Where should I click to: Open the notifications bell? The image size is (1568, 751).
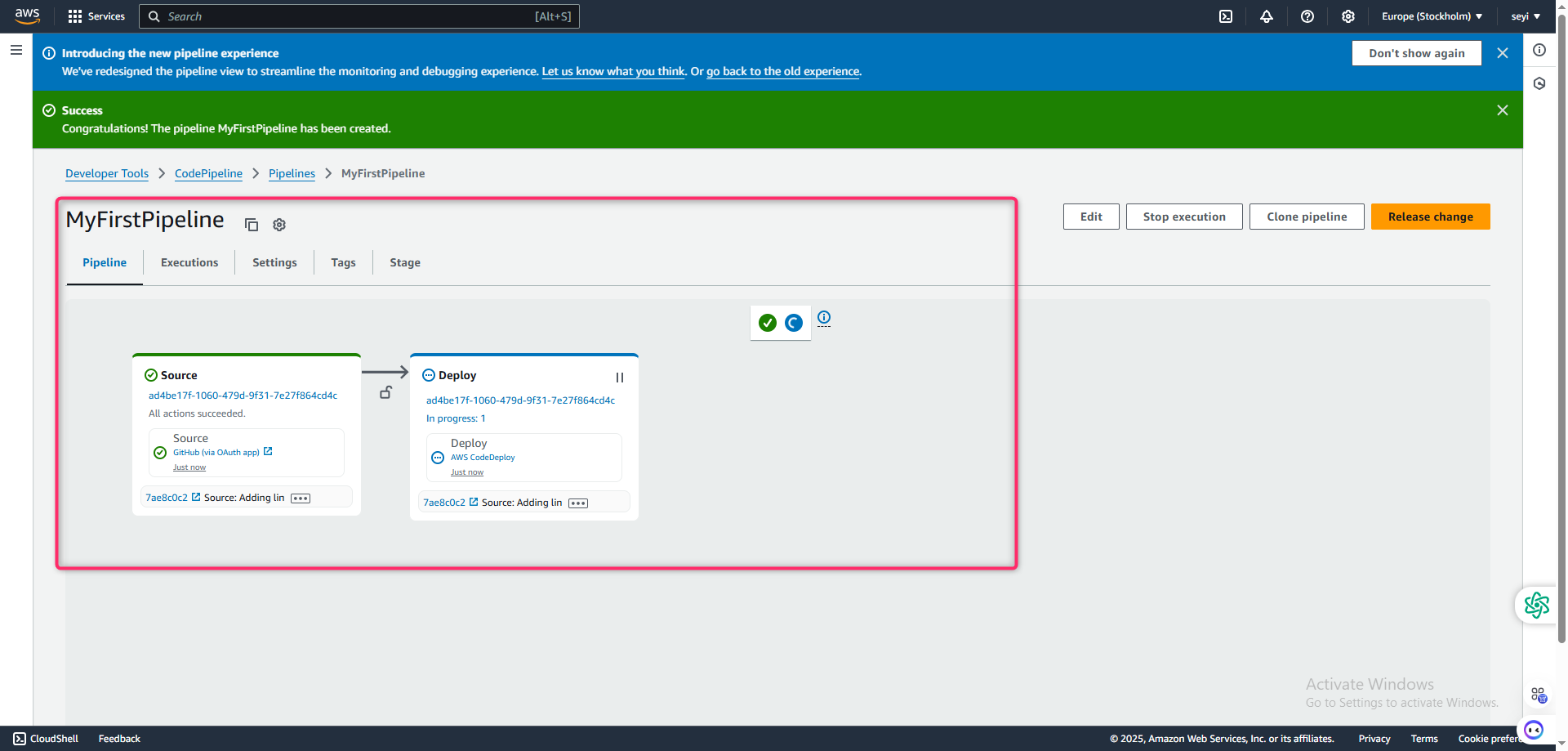point(1267,16)
